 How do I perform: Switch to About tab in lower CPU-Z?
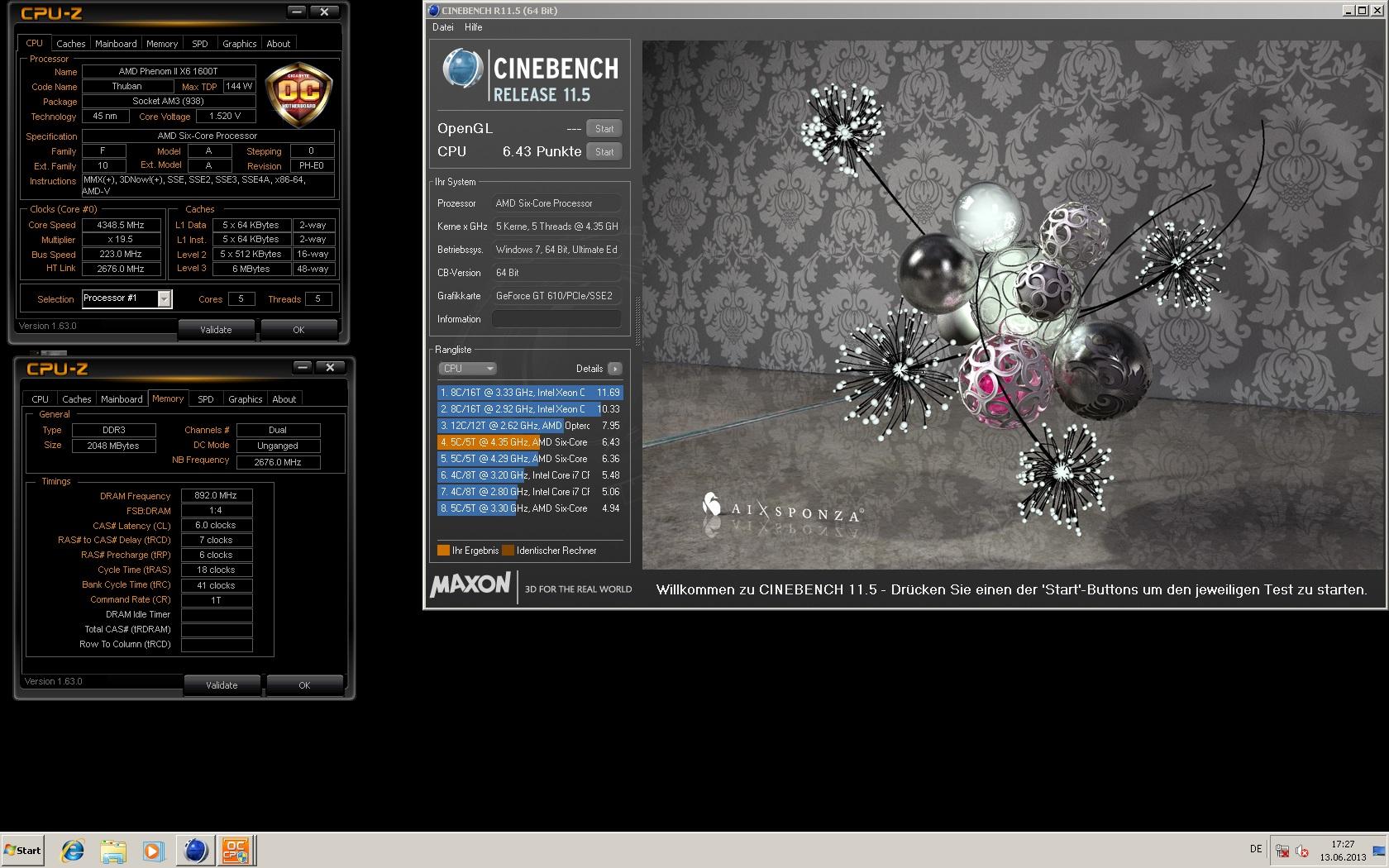pos(284,399)
